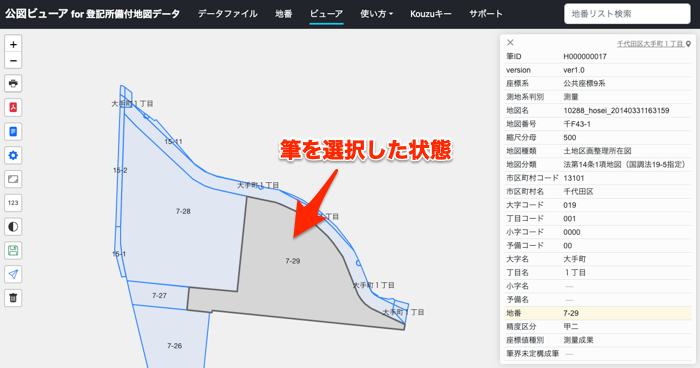The height and width of the screenshot is (368, 700).
Task: Toggle the 123 numbering tool
Action: click(13, 203)
